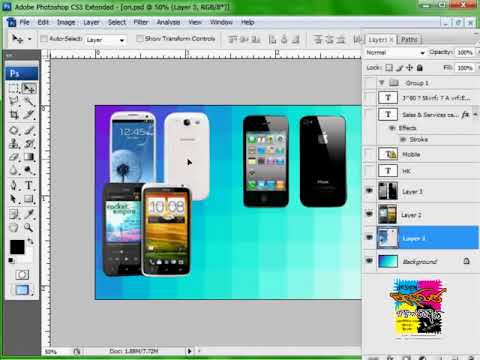Select the Eraser tool
The image size is (480, 360).
pyautogui.click(x=13, y=157)
